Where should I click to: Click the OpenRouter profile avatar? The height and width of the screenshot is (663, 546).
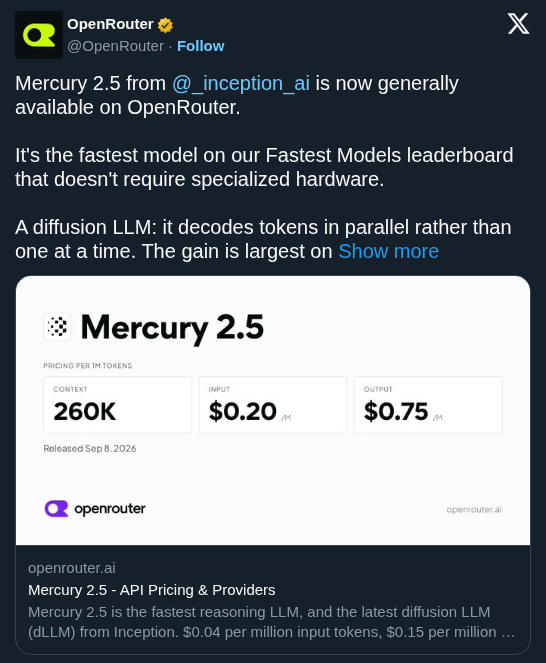pos(39,35)
